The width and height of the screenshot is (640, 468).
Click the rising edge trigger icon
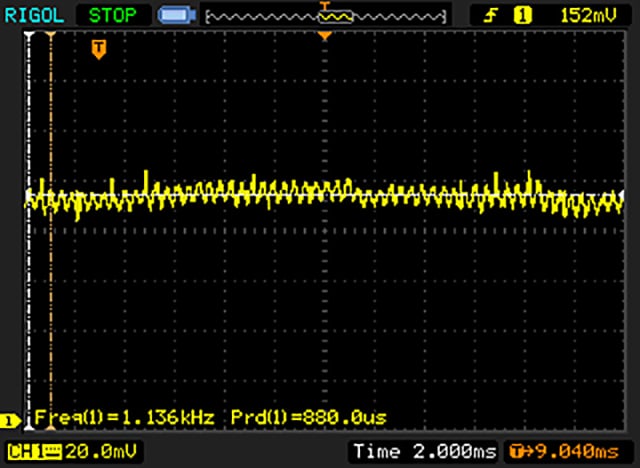point(490,16)
